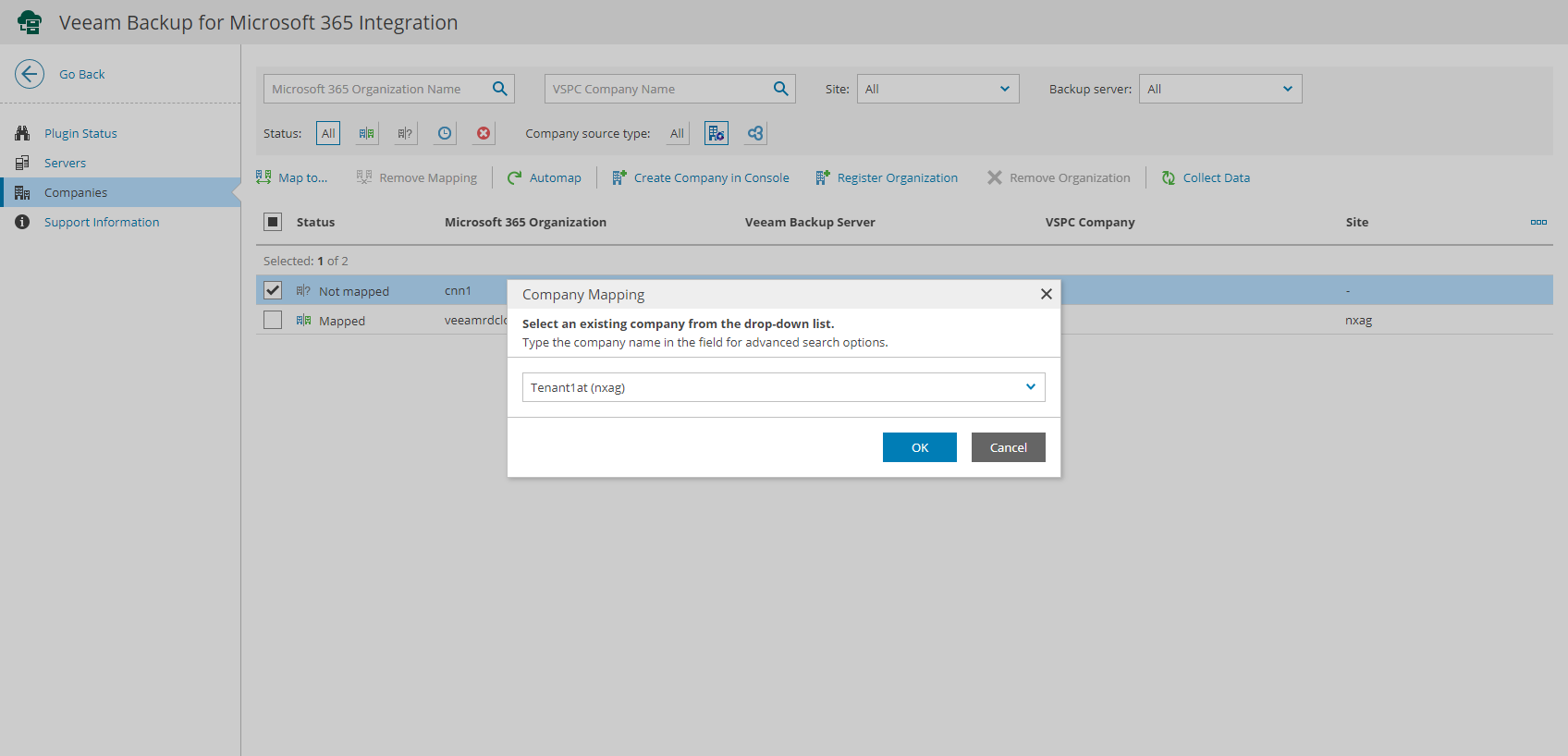Click Automap toolbar button
1568x756 pixels.
[545, 177]
